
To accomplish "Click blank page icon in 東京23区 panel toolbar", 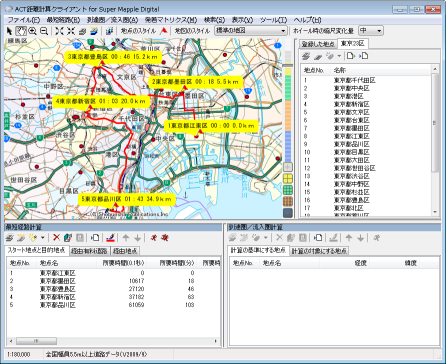I will (350, 56).
